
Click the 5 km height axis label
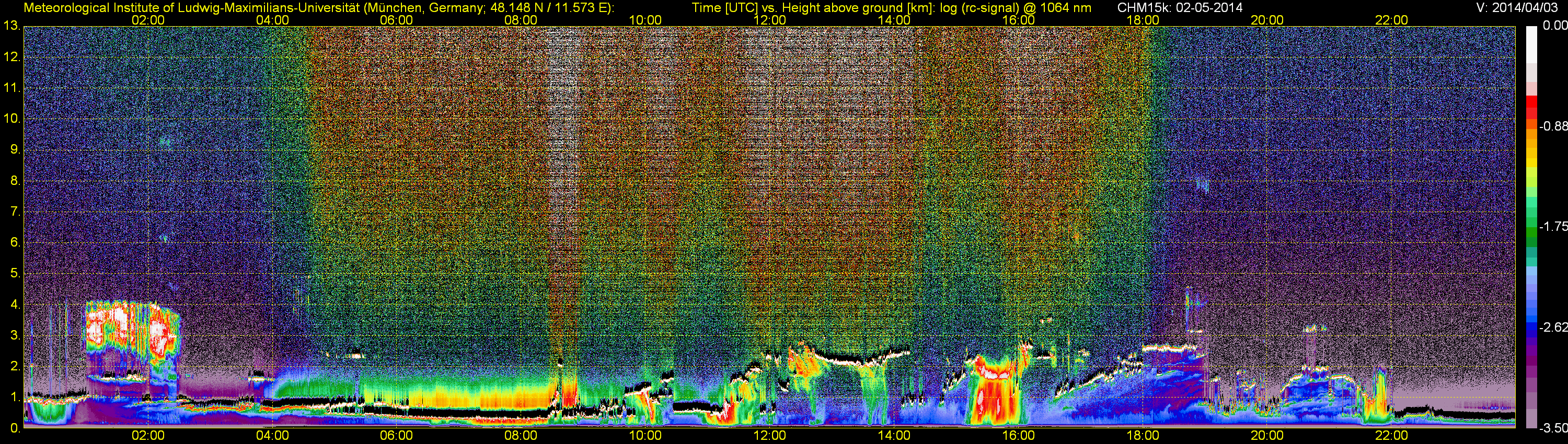(x=15, y=274)
